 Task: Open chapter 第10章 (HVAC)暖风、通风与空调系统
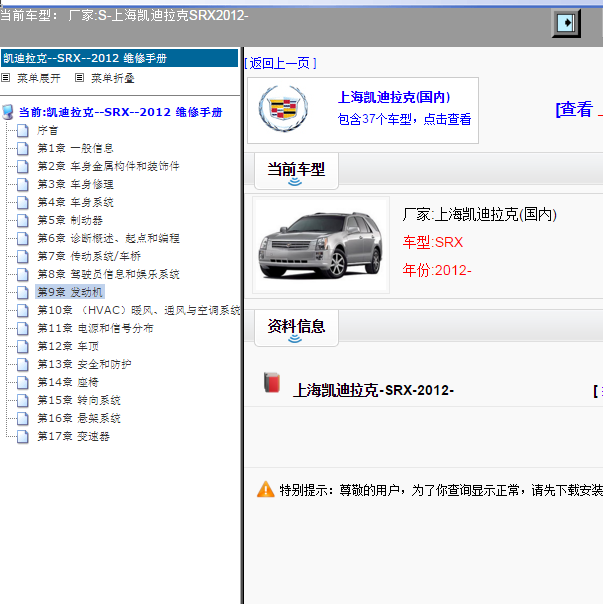(x=138, y=310)
